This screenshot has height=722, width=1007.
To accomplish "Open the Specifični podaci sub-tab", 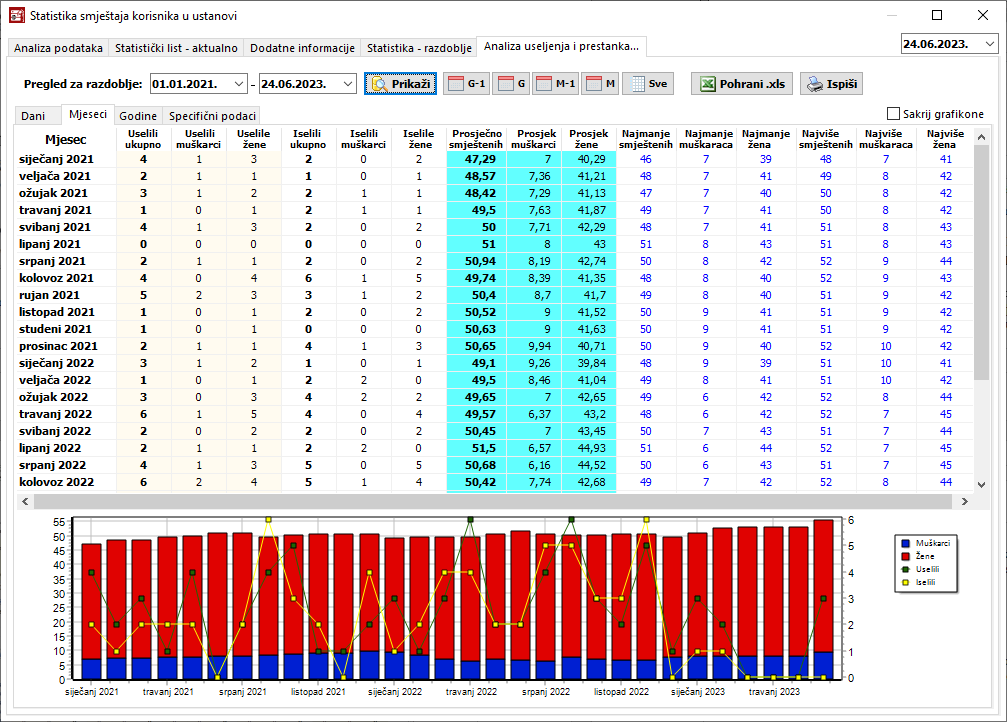I will tap(212, 116).
